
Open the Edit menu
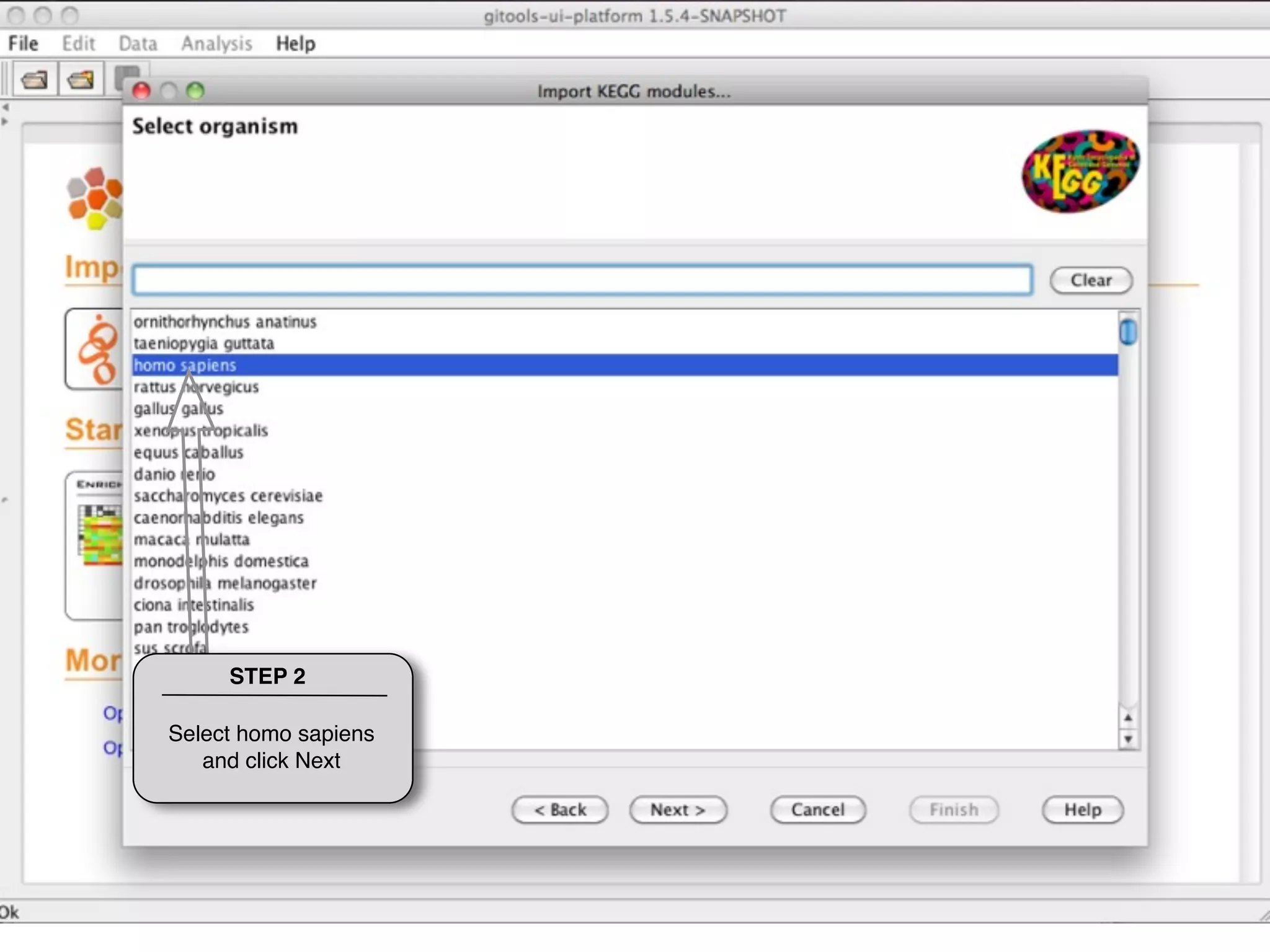[x=78, y=43]
